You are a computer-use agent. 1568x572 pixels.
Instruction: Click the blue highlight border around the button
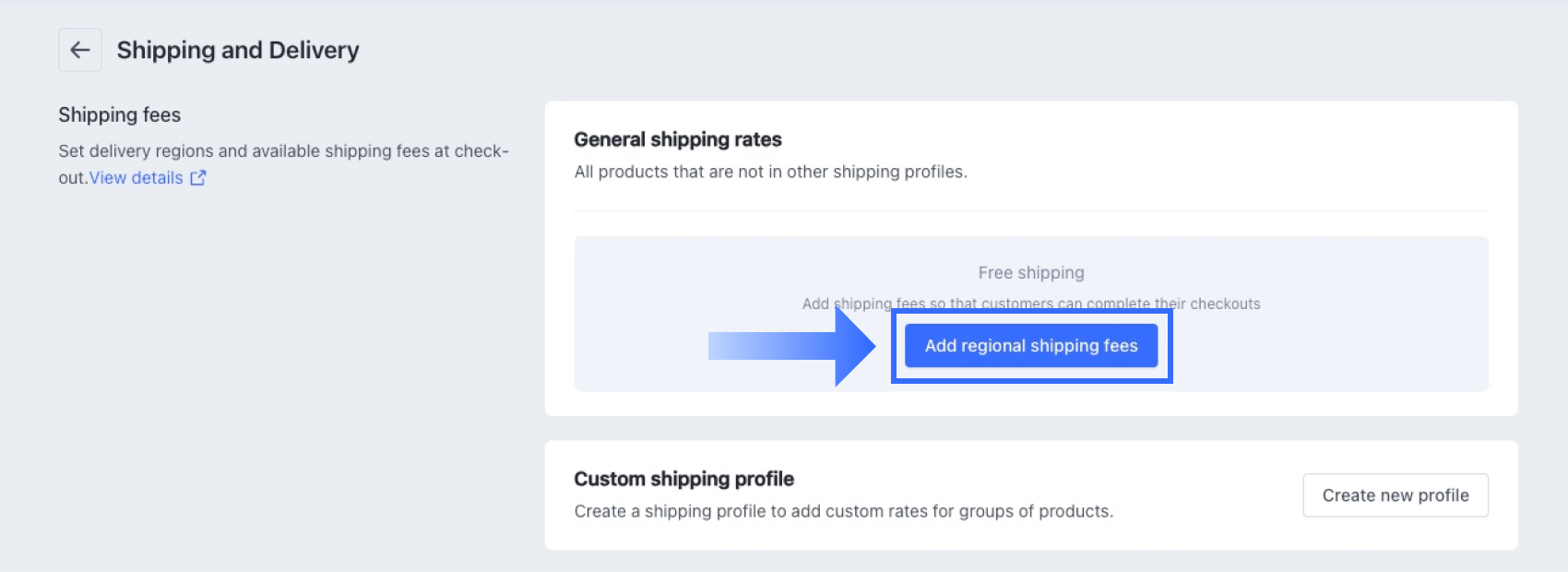click(1031, 313)
